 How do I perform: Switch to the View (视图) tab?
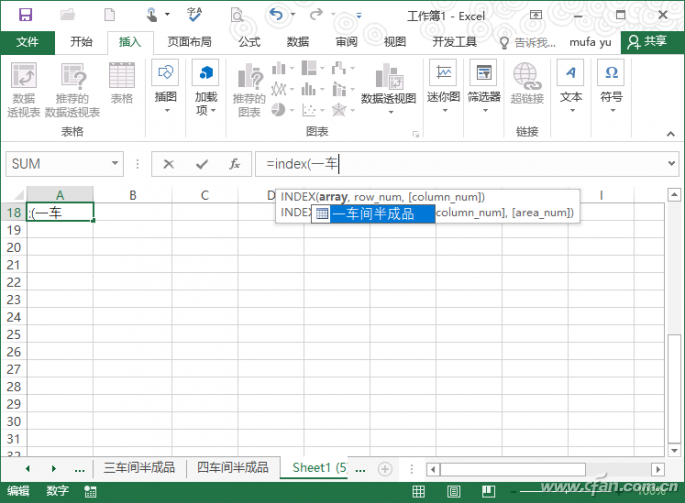point(394,42)
